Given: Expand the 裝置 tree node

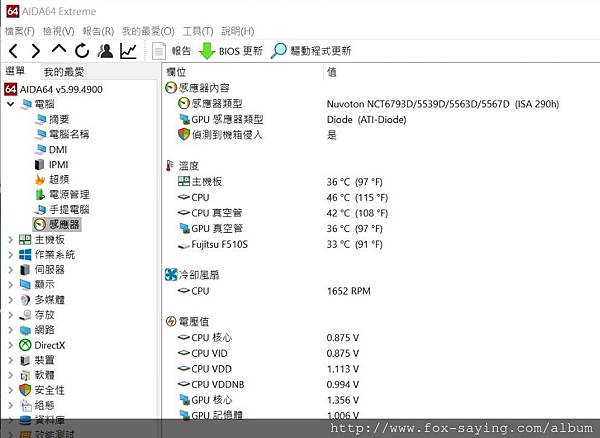Looking at the screenshot, I should point(10,360).
